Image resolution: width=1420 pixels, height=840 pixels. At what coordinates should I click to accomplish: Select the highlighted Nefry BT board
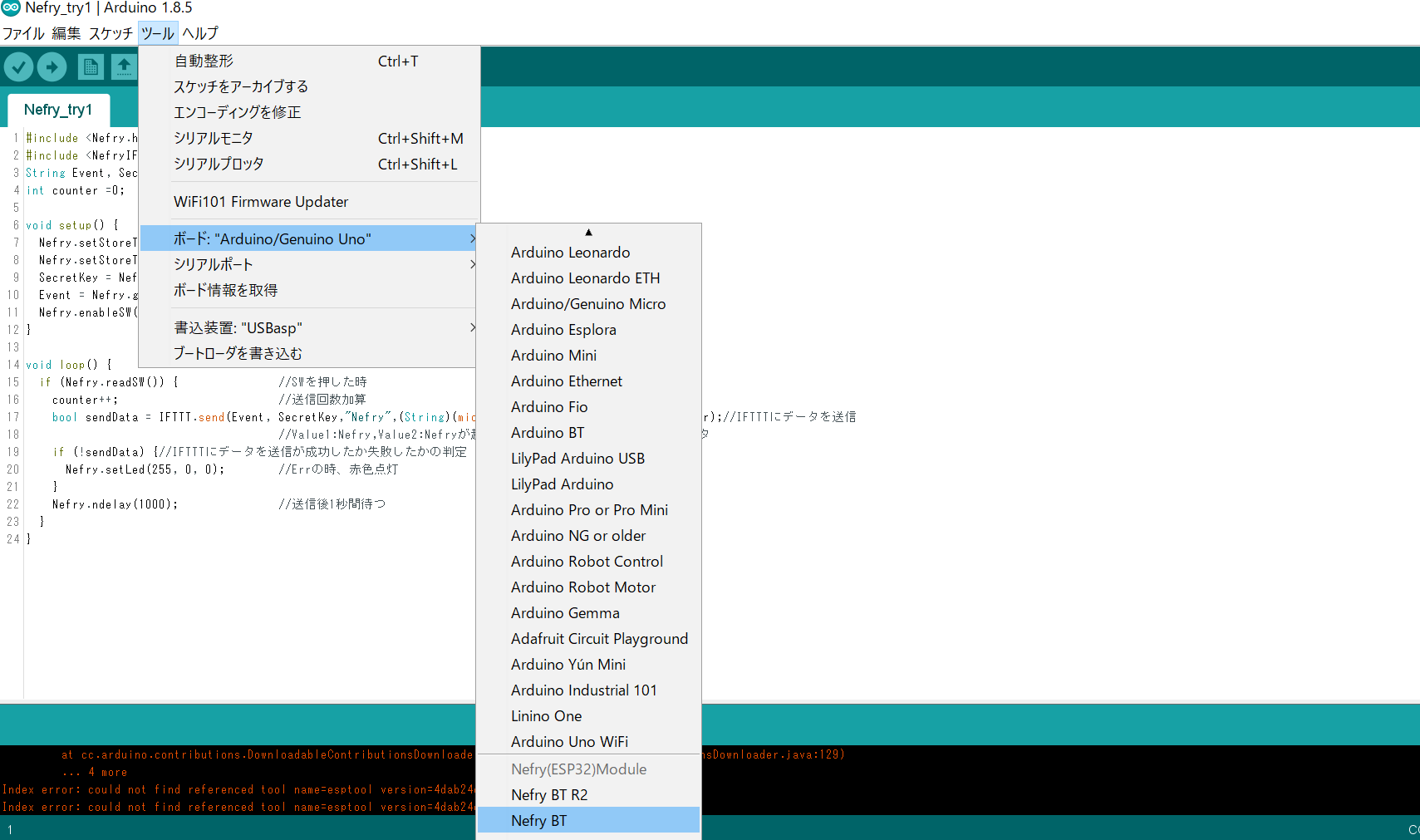tap(588, 821)
